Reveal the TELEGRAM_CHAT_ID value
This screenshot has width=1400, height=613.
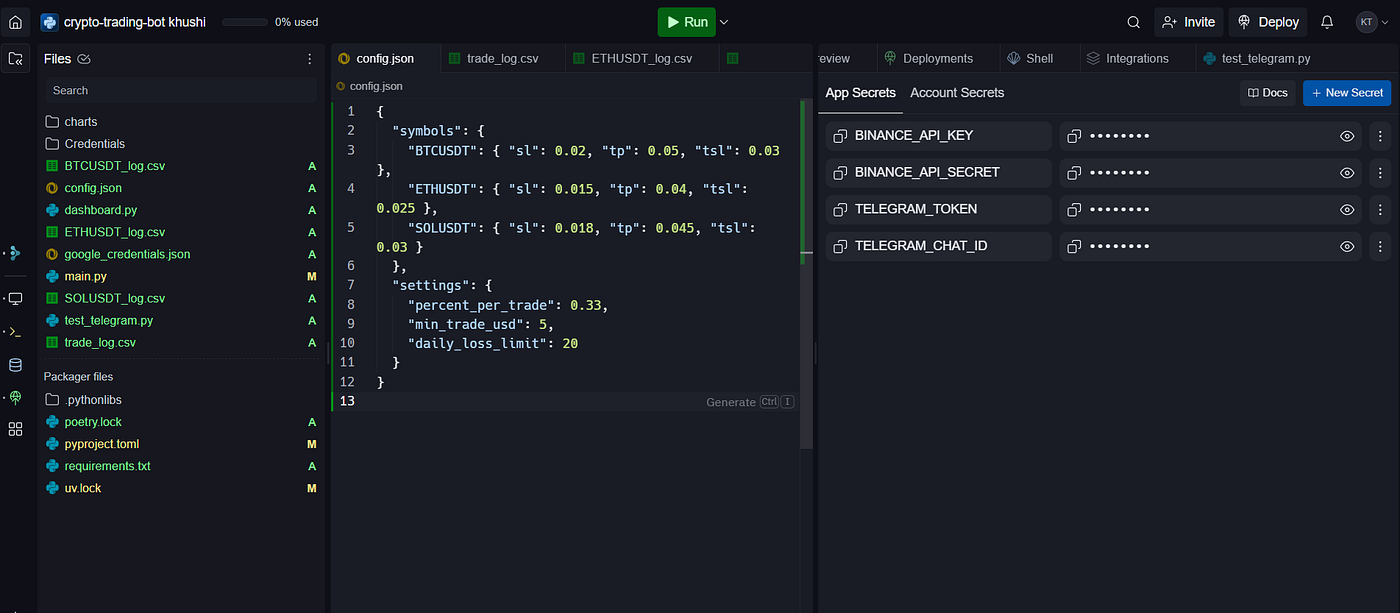1347,246
